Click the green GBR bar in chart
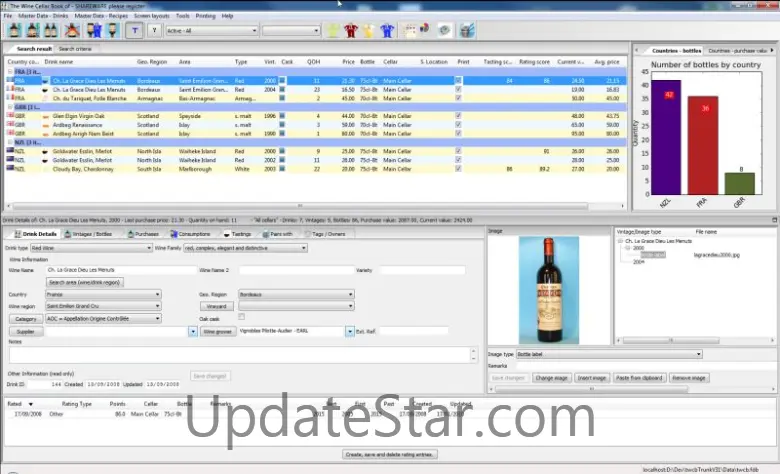This screenshot has width=780, height=474. [x=740, y=184]
